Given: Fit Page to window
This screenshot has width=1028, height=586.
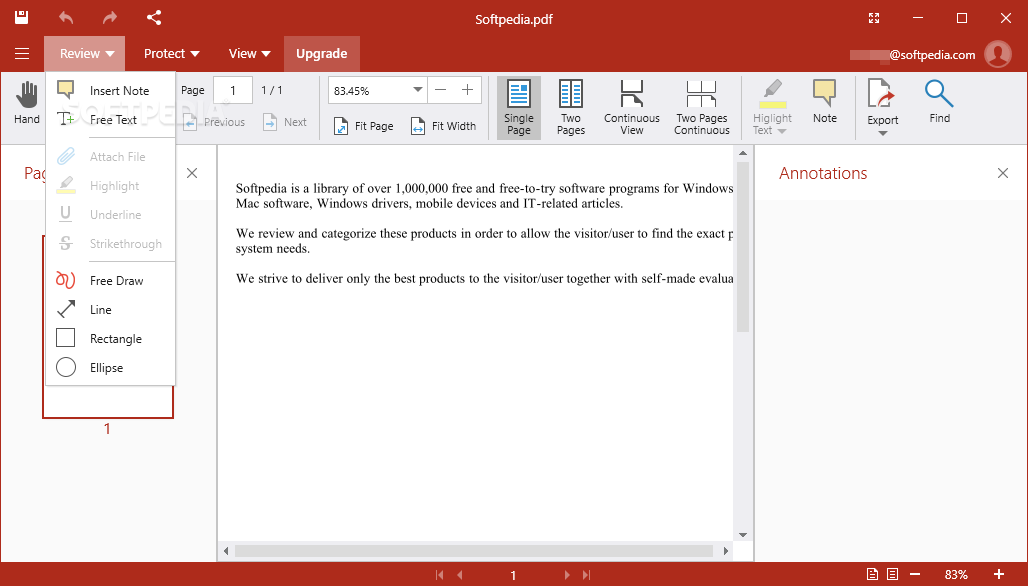Looking at the screenshot, I should [x=364, y=126].
